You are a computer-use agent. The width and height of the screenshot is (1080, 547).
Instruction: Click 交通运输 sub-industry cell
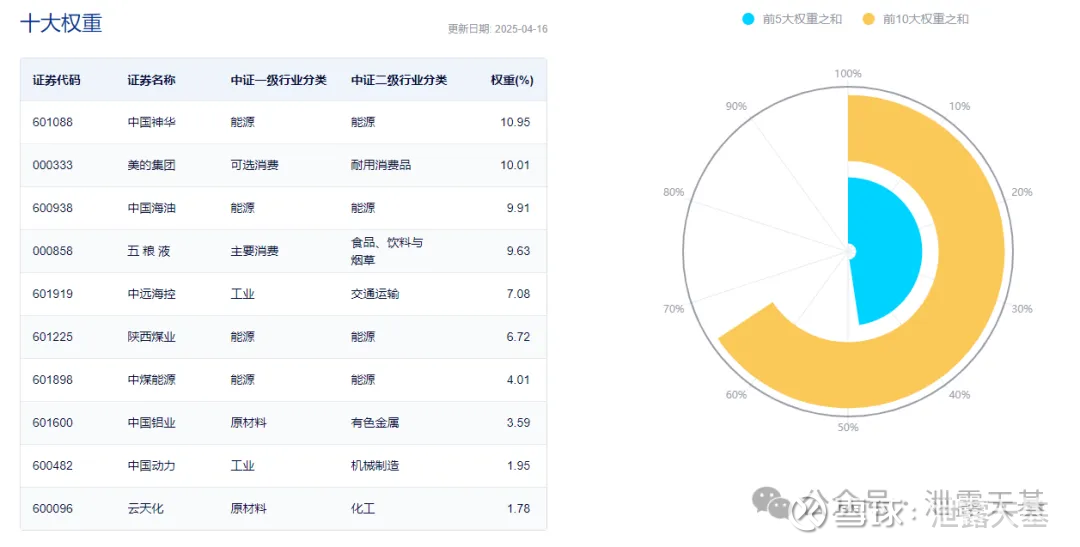375,294
